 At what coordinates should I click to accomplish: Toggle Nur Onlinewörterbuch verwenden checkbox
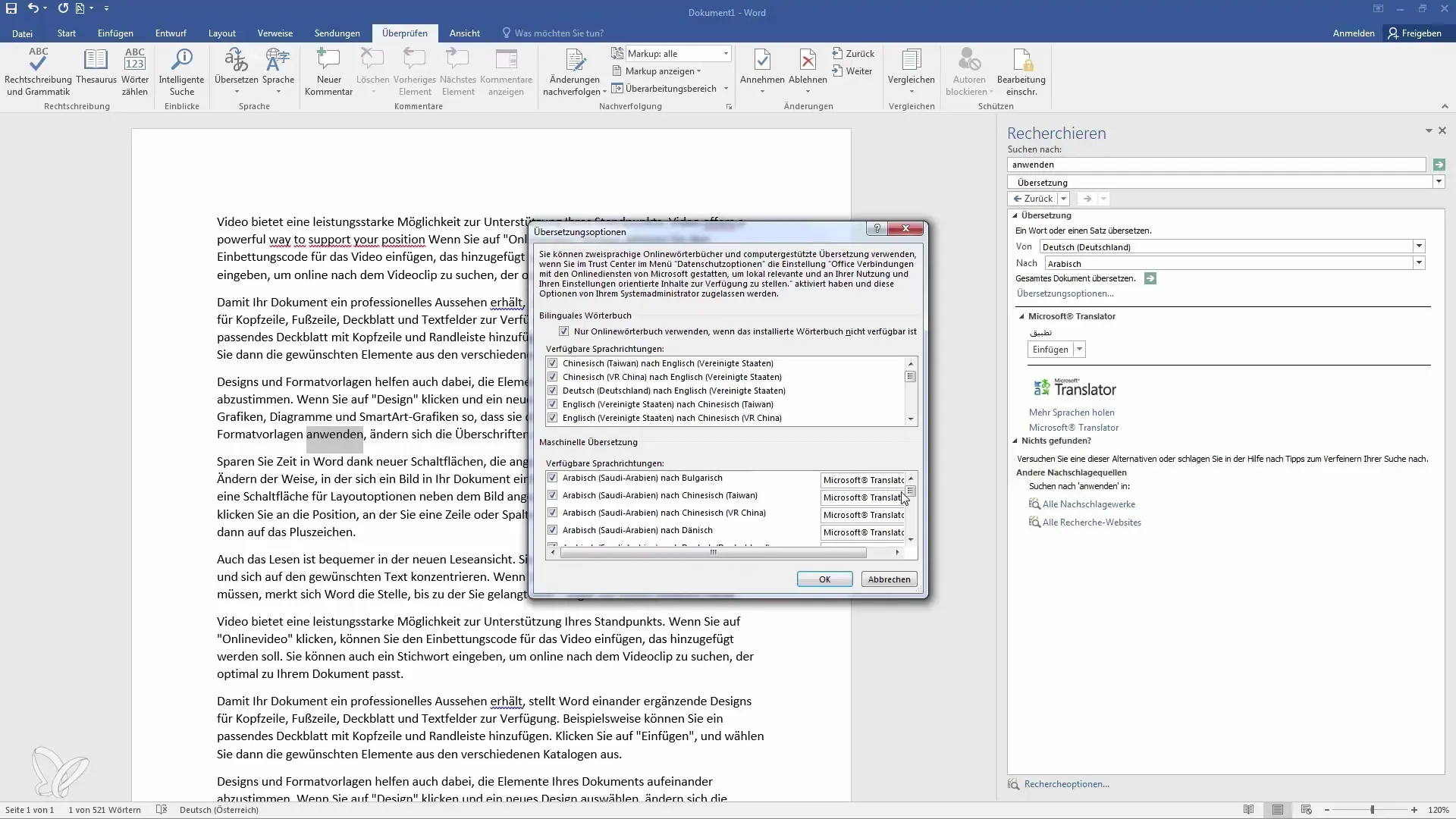point(563,331)
